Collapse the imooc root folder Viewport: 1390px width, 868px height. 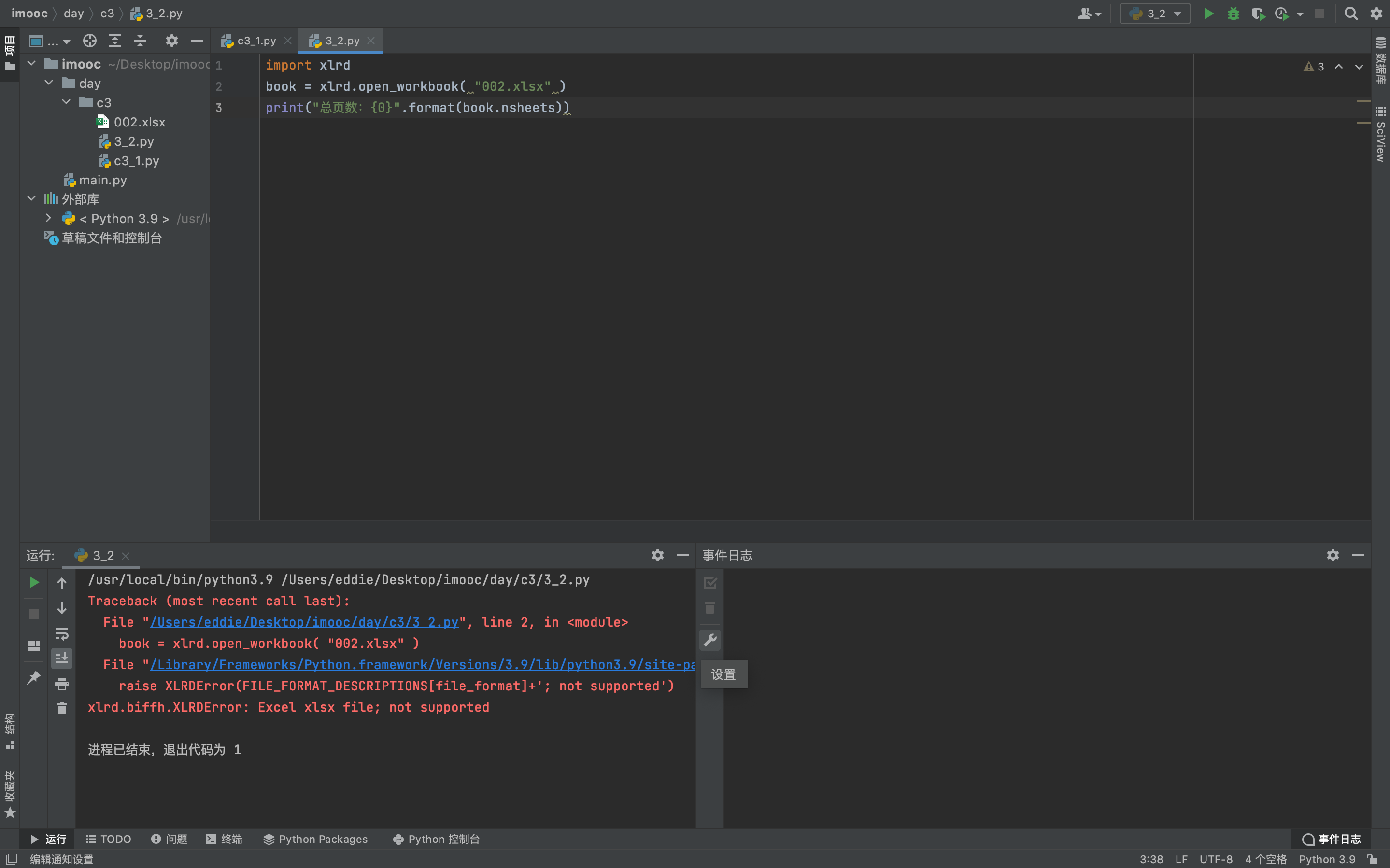pos(31,63)
